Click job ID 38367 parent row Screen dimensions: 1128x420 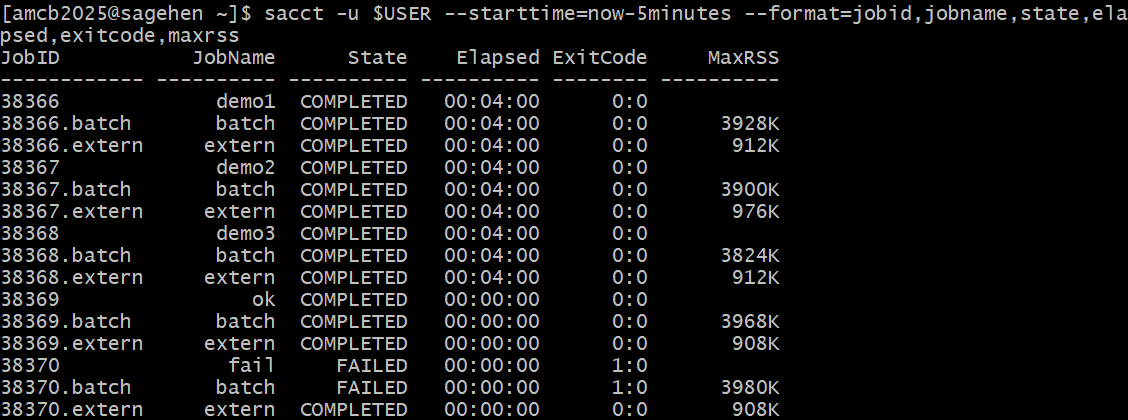point(30,168)
